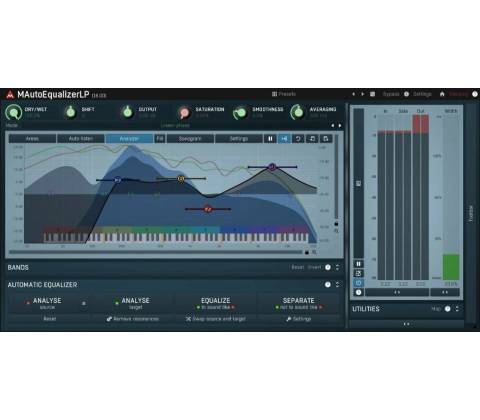The width and height of the screenshot is (480, 420).
Task: Pause the analyzer display
Action: pyautogui.click(x=270, y=138)
